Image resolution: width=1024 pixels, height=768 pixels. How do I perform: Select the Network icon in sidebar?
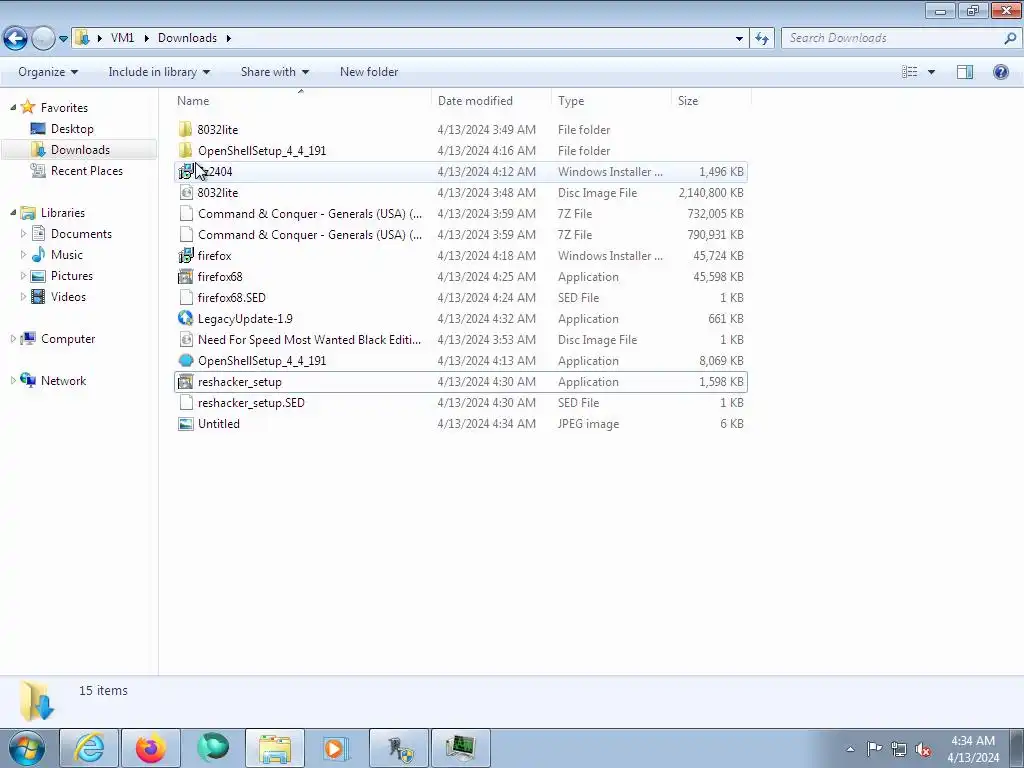(x=28, y=380)
